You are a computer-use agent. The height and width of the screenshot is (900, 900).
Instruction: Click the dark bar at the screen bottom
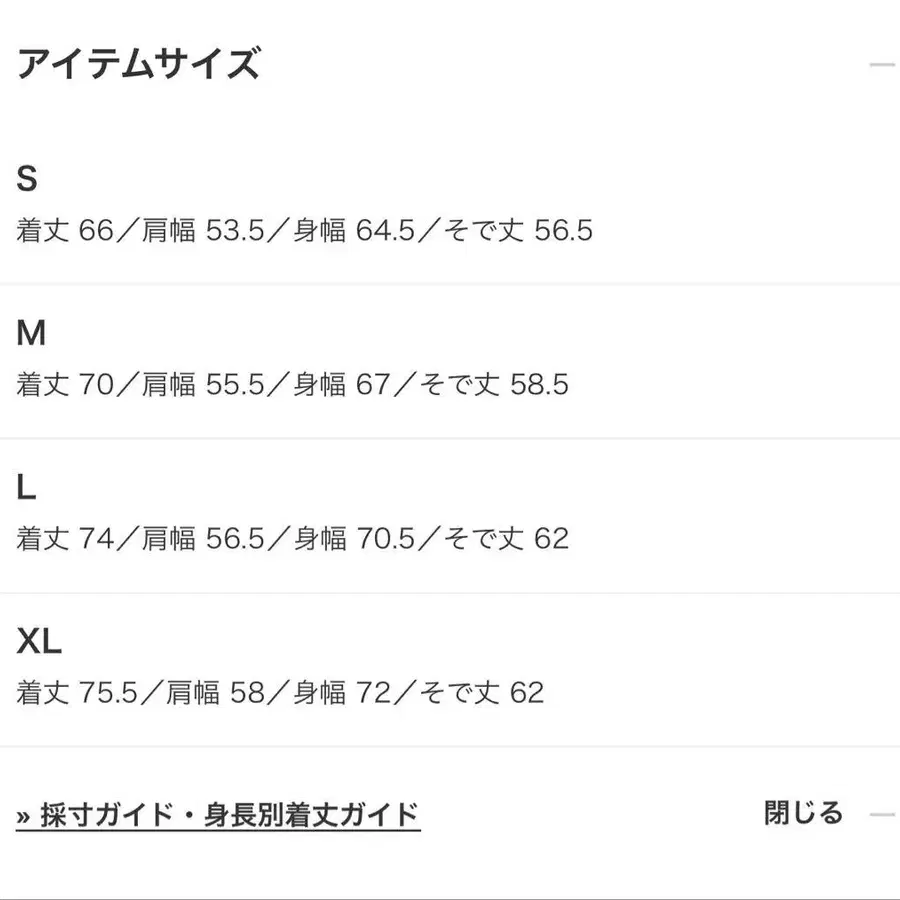click(x=450, y=895)
